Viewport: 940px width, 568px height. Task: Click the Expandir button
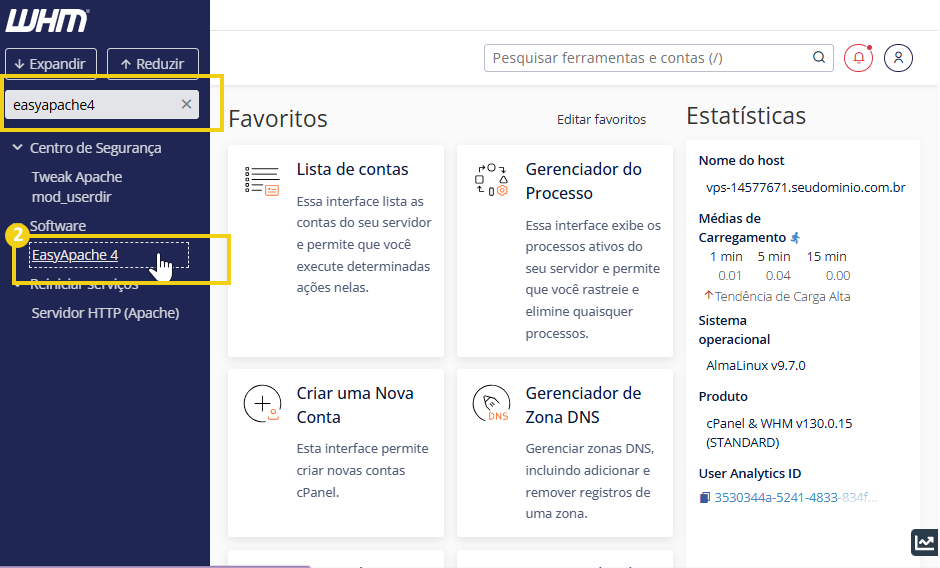coord(51,64)
